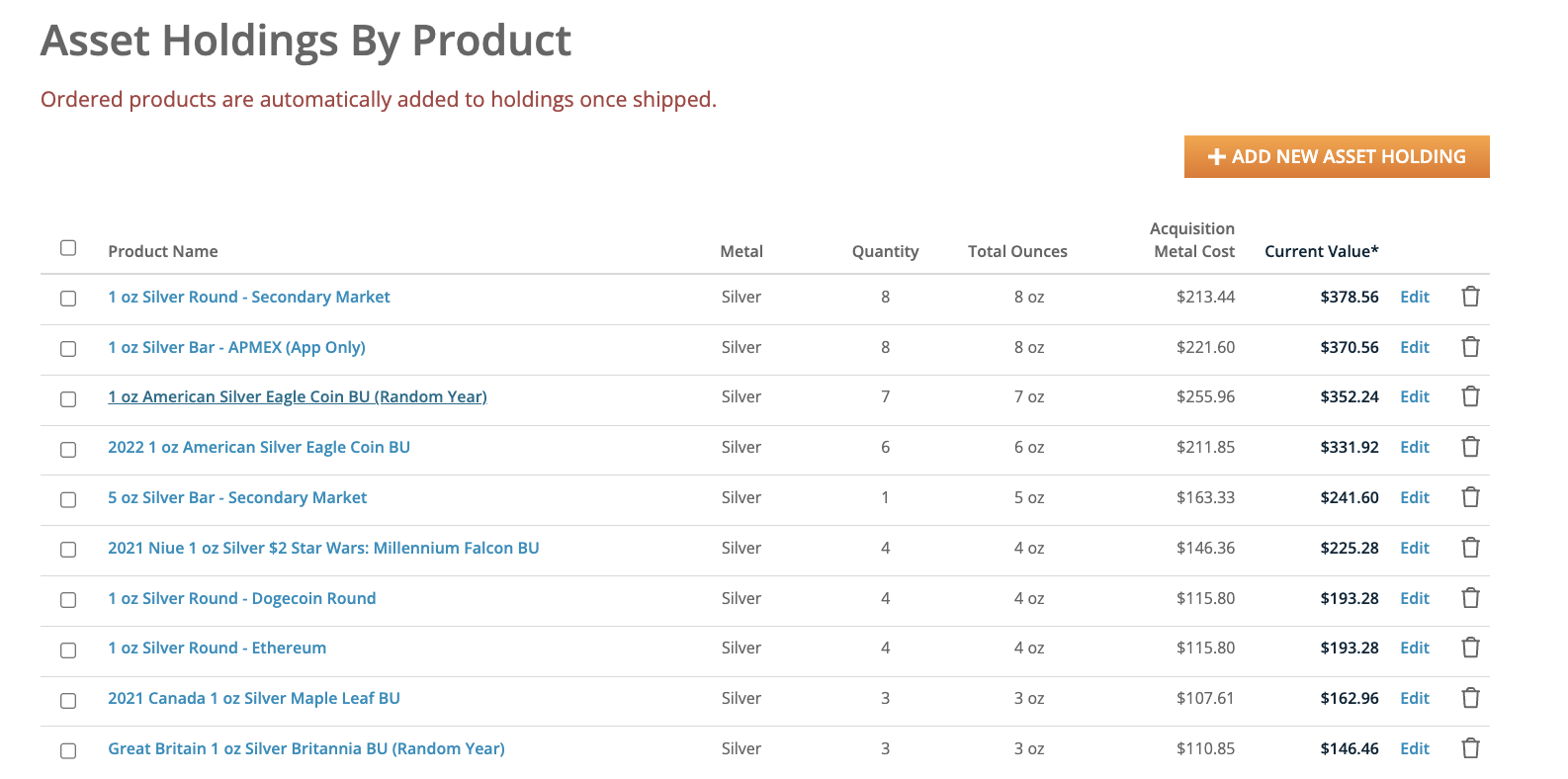This screenshot has height=779, width=1568.
Task: Remove the 2022 American Silver Eagle holding
Action: point(1470,447)
